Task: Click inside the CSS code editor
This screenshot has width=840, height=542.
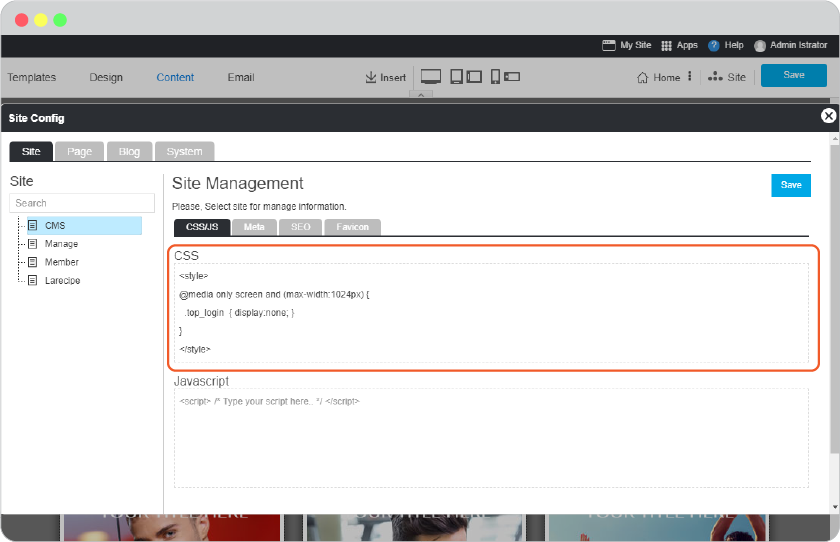Action: [x=491, y=313]
